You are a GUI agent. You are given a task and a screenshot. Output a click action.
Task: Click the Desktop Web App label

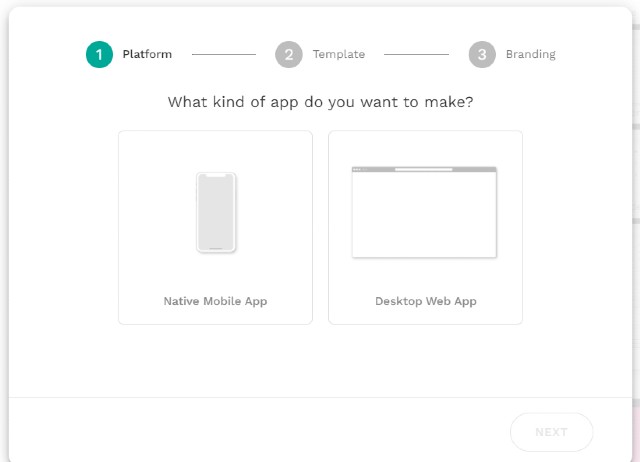point(426,301)
